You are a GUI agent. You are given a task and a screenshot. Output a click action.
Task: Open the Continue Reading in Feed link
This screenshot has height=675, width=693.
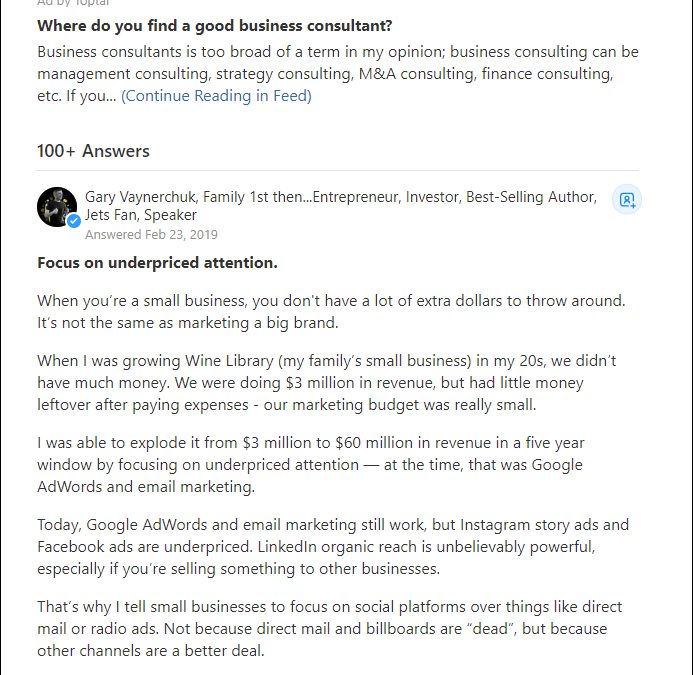pos(216,96)
